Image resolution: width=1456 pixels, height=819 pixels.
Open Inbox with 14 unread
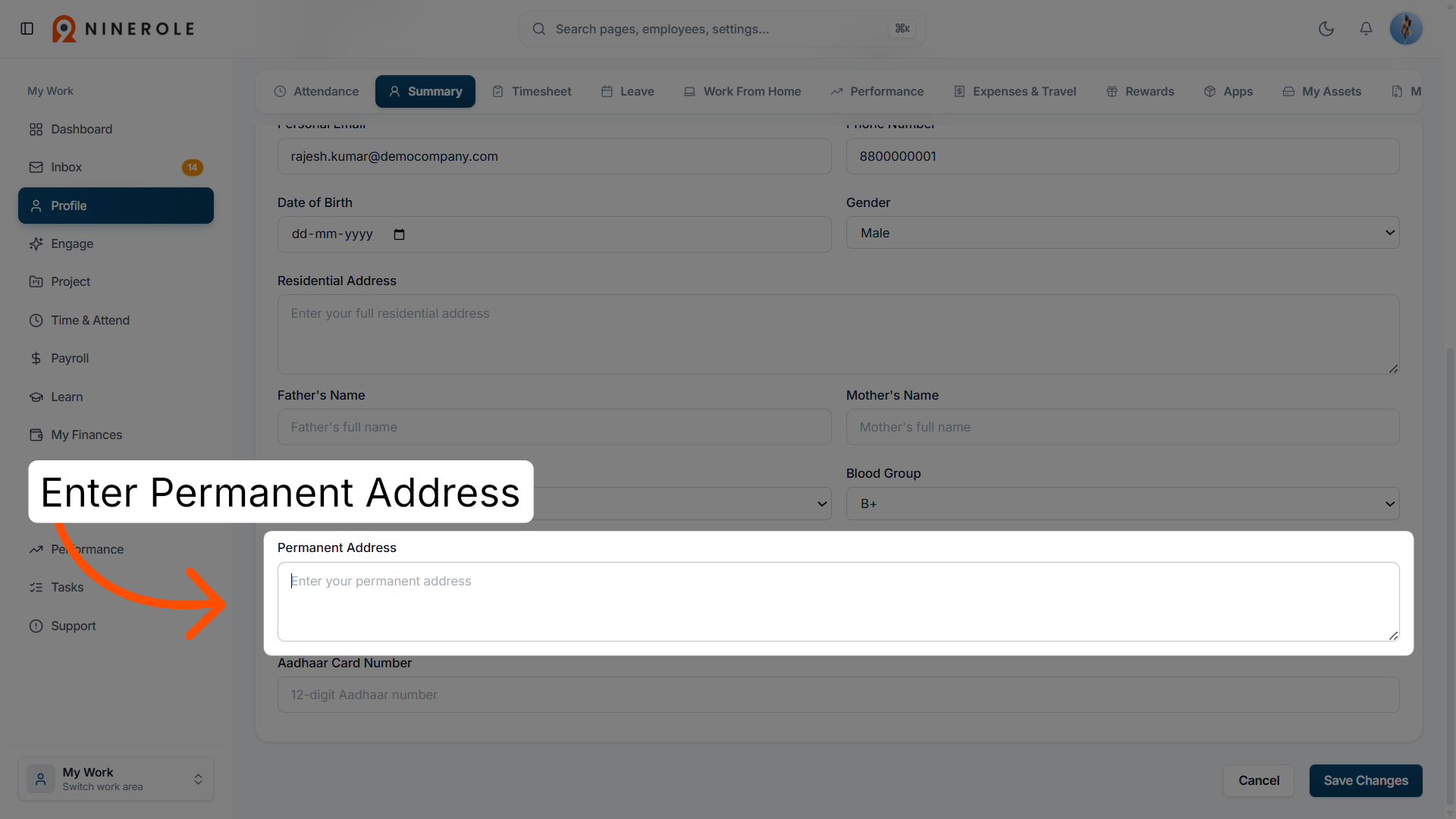pos(116,167)
